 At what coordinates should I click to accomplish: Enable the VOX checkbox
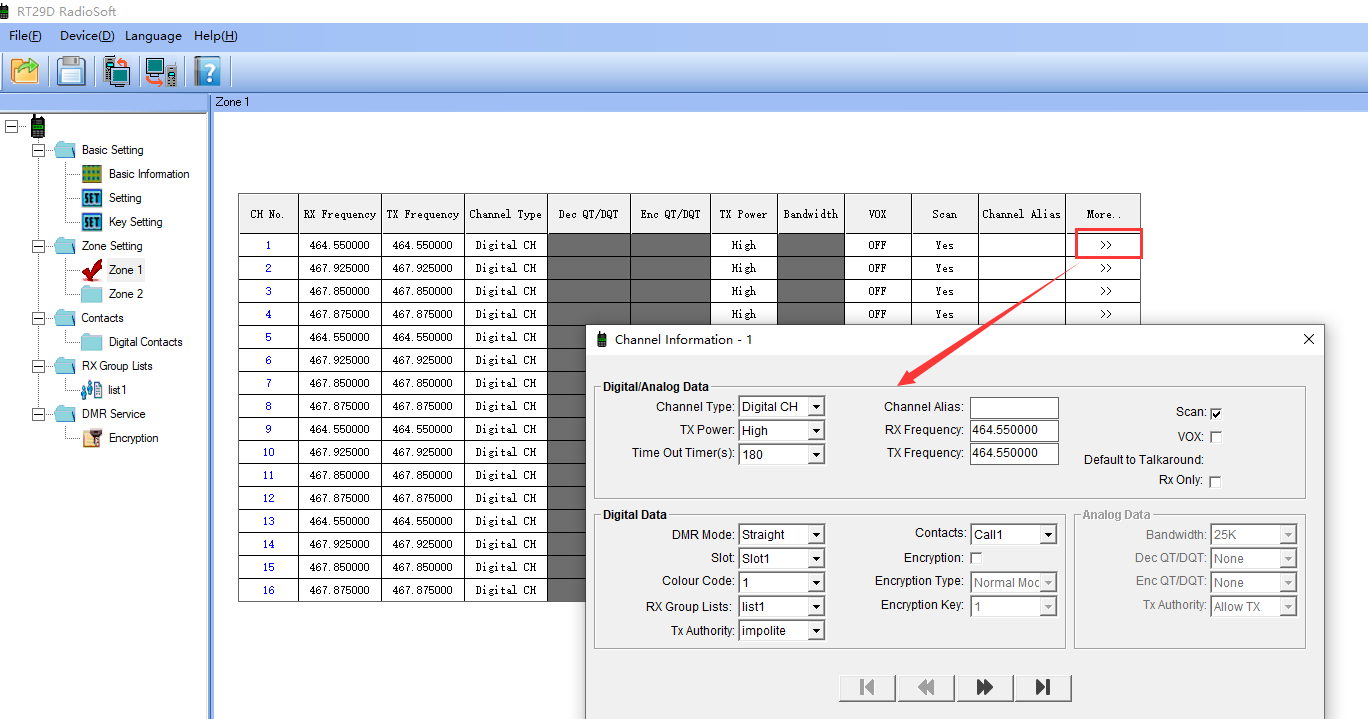(1216, 437)
